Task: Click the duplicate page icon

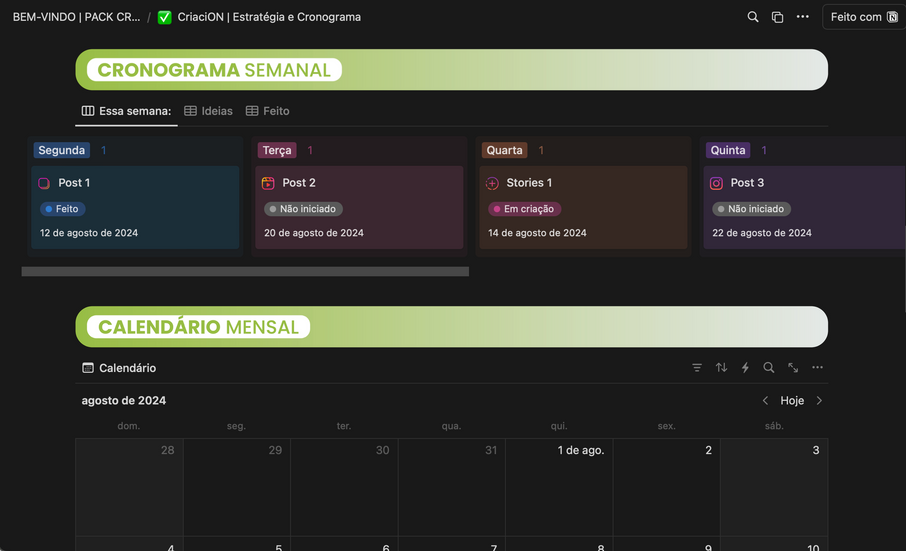Action: [x=777, y=17]
